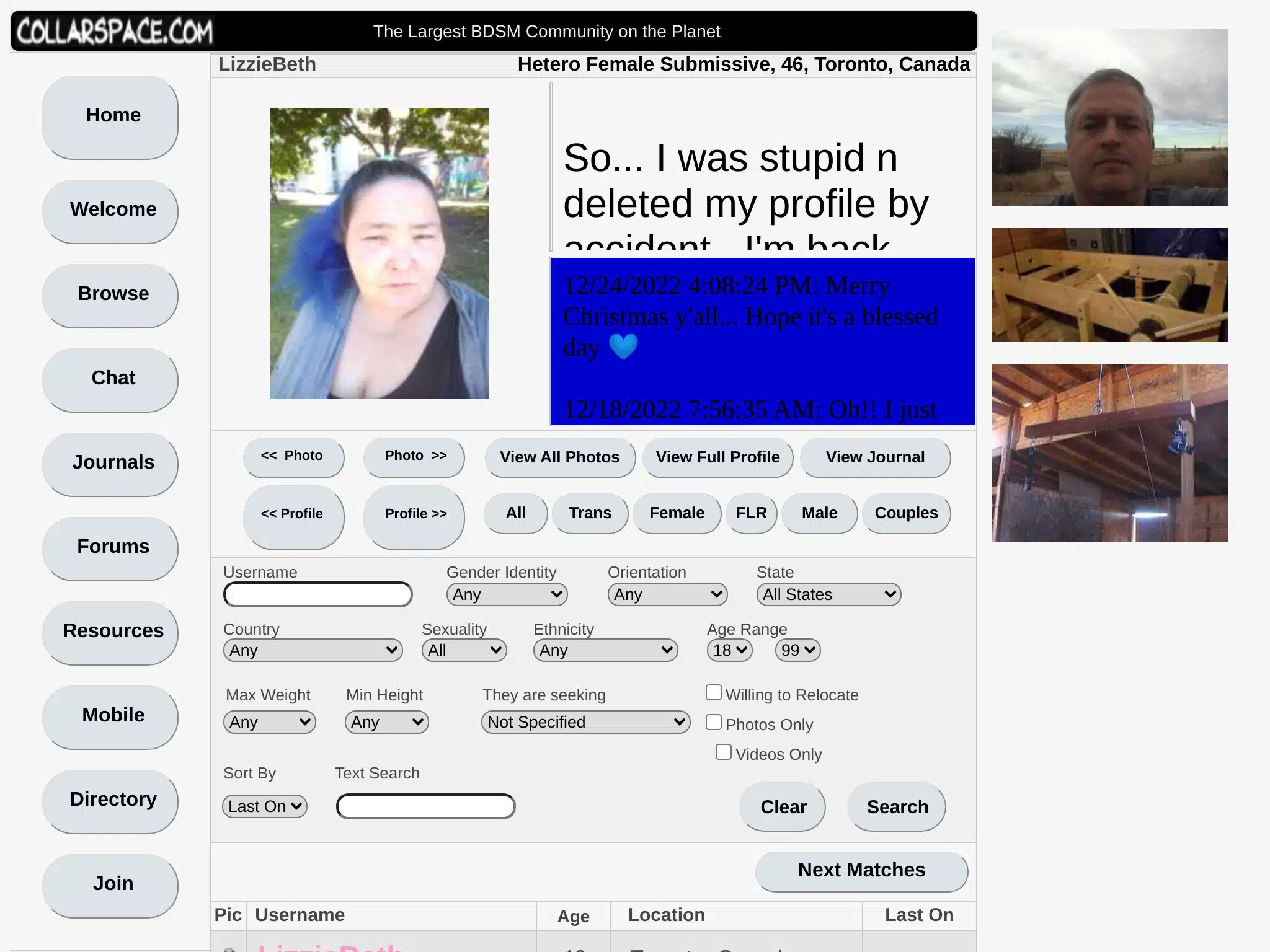The width and height of the screenshot is (1270, 952).
Task: Click the CollarSpace.com logo
Action: point(115,32)
